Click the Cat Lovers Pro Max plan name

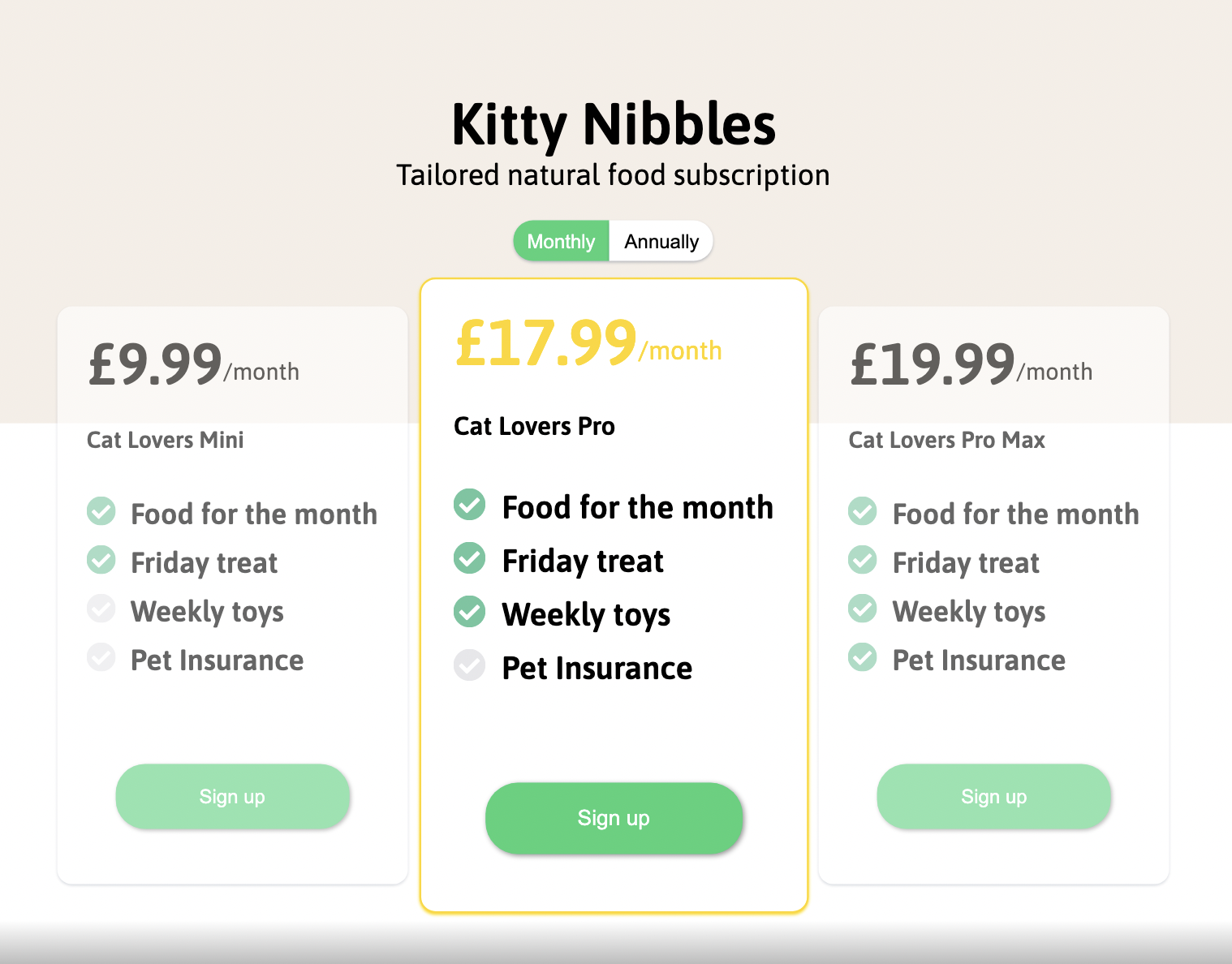[x=946, y=440]
